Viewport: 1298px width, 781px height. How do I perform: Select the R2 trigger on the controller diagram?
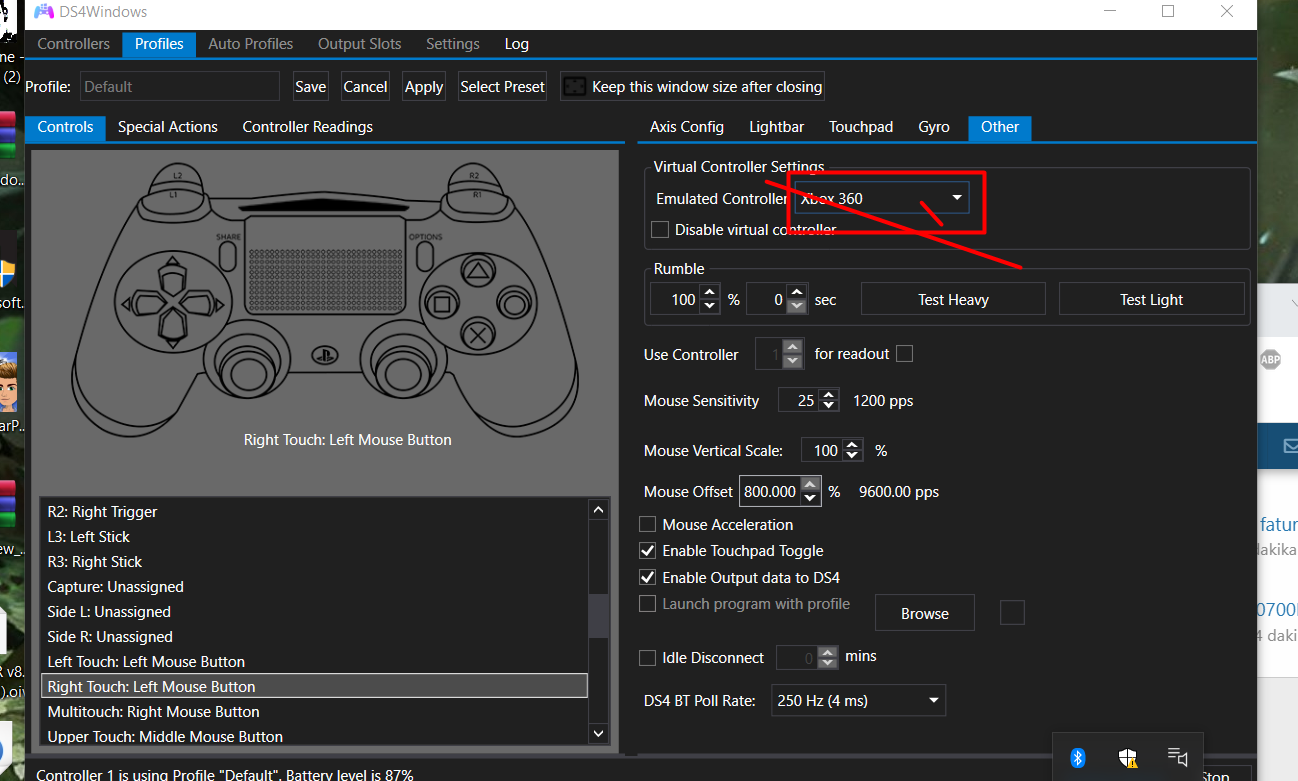[x=474, y=176]
